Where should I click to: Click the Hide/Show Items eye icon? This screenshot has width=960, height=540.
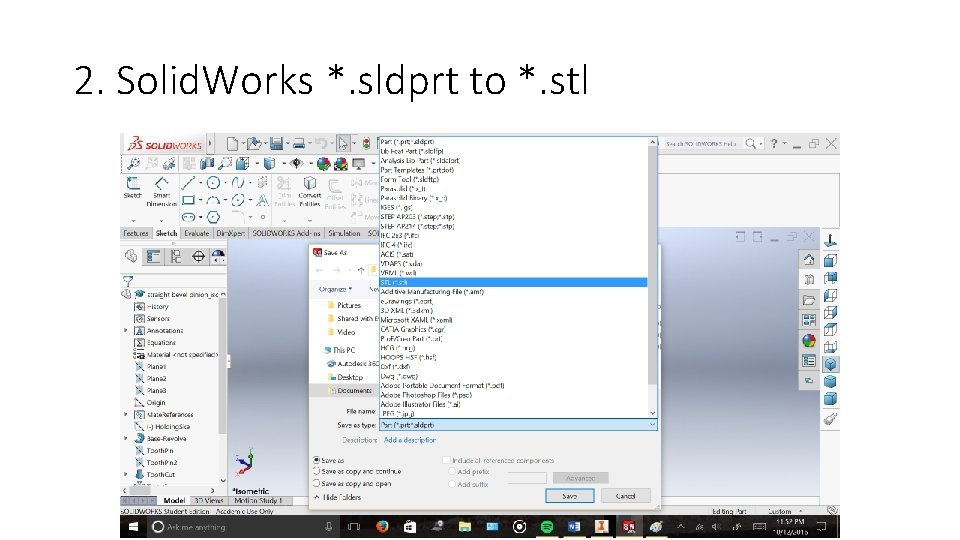pyautogui.click(x=297, y=163)
